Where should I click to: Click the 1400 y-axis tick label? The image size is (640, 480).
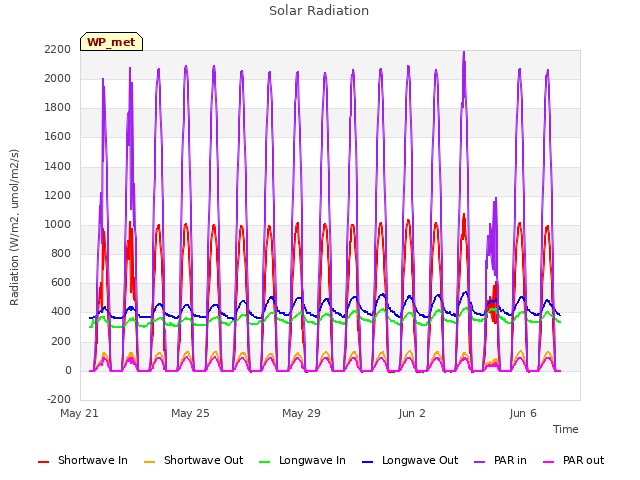click(58, 166)
